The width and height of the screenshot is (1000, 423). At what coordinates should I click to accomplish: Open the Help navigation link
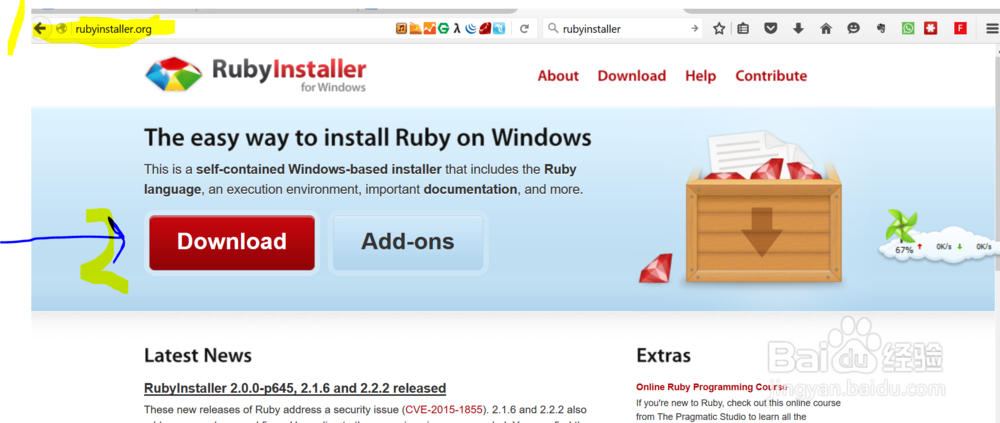pyautogui.click(x=700, y=76)
